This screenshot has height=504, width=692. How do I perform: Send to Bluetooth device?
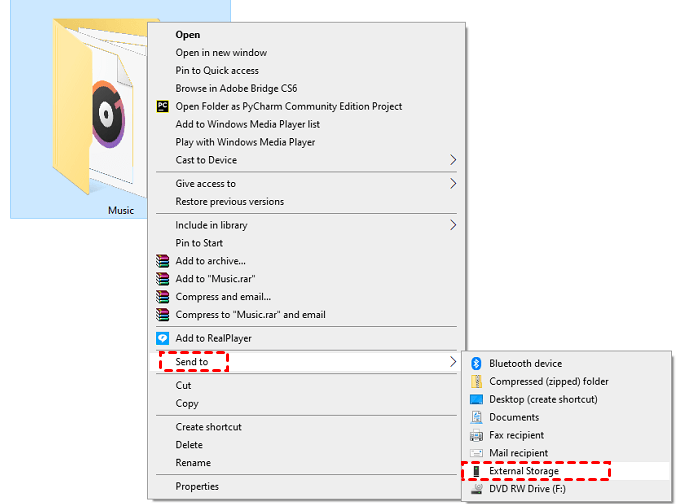567,364
